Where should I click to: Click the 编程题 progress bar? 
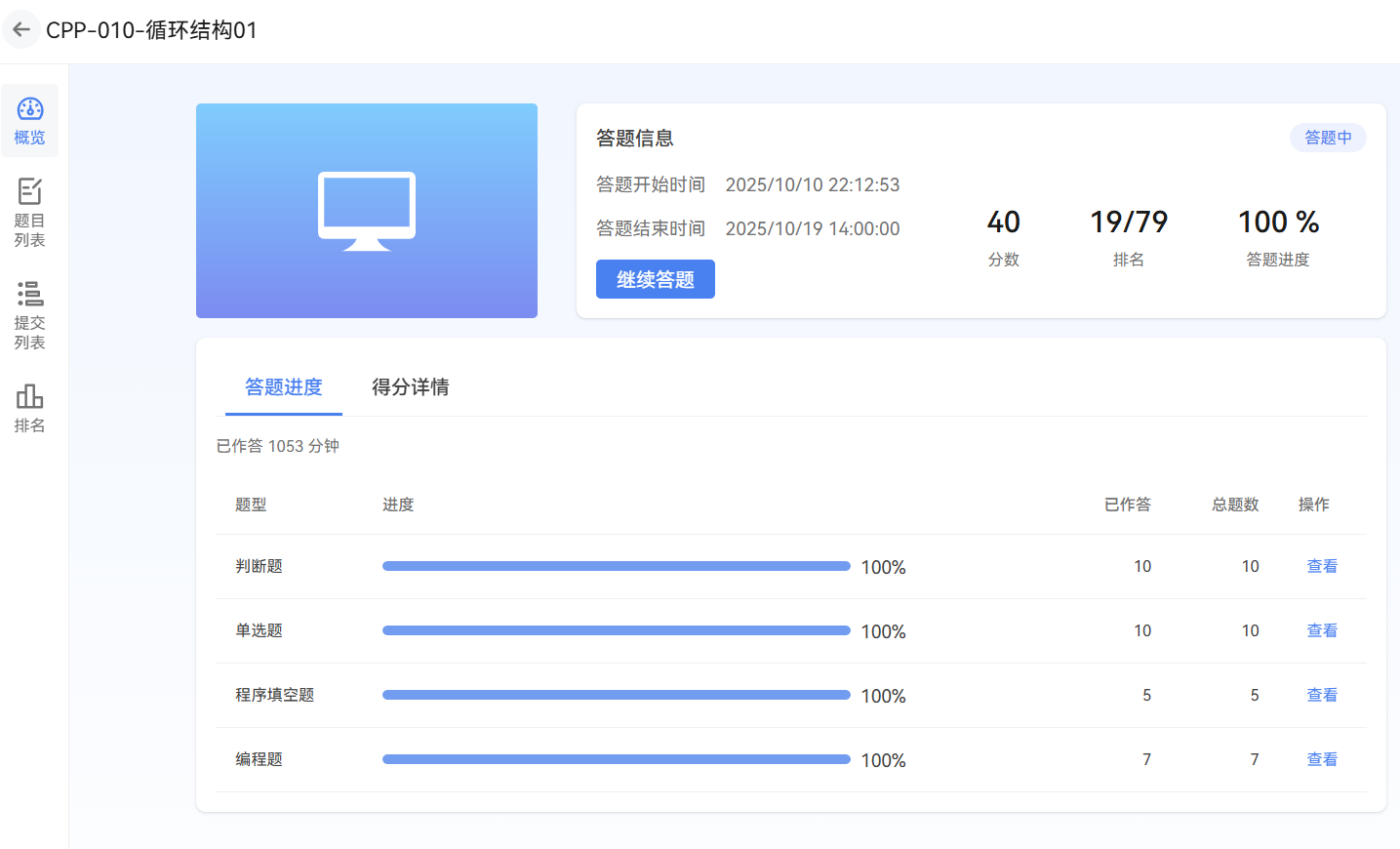click(617, 759)
